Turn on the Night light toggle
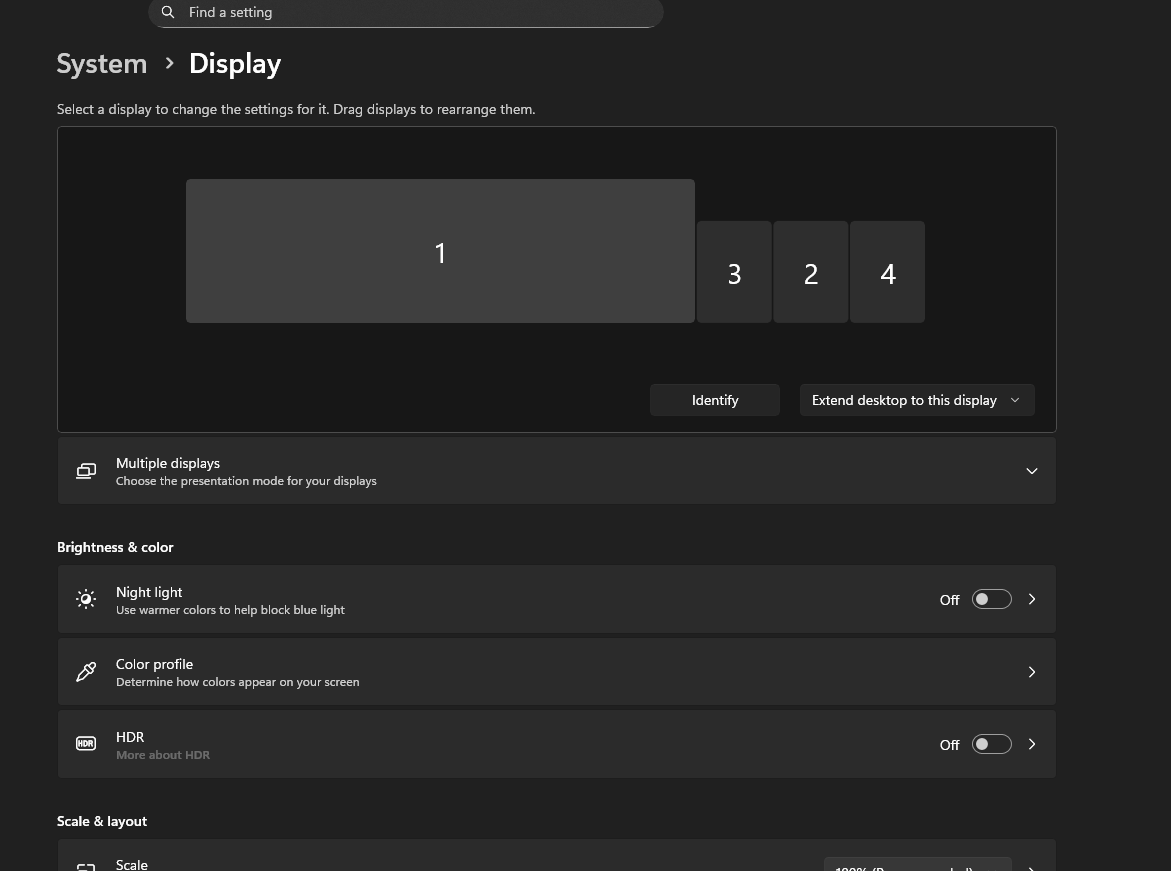The width and height of the screenshot is (1171, 871). (x=991, y=599)
